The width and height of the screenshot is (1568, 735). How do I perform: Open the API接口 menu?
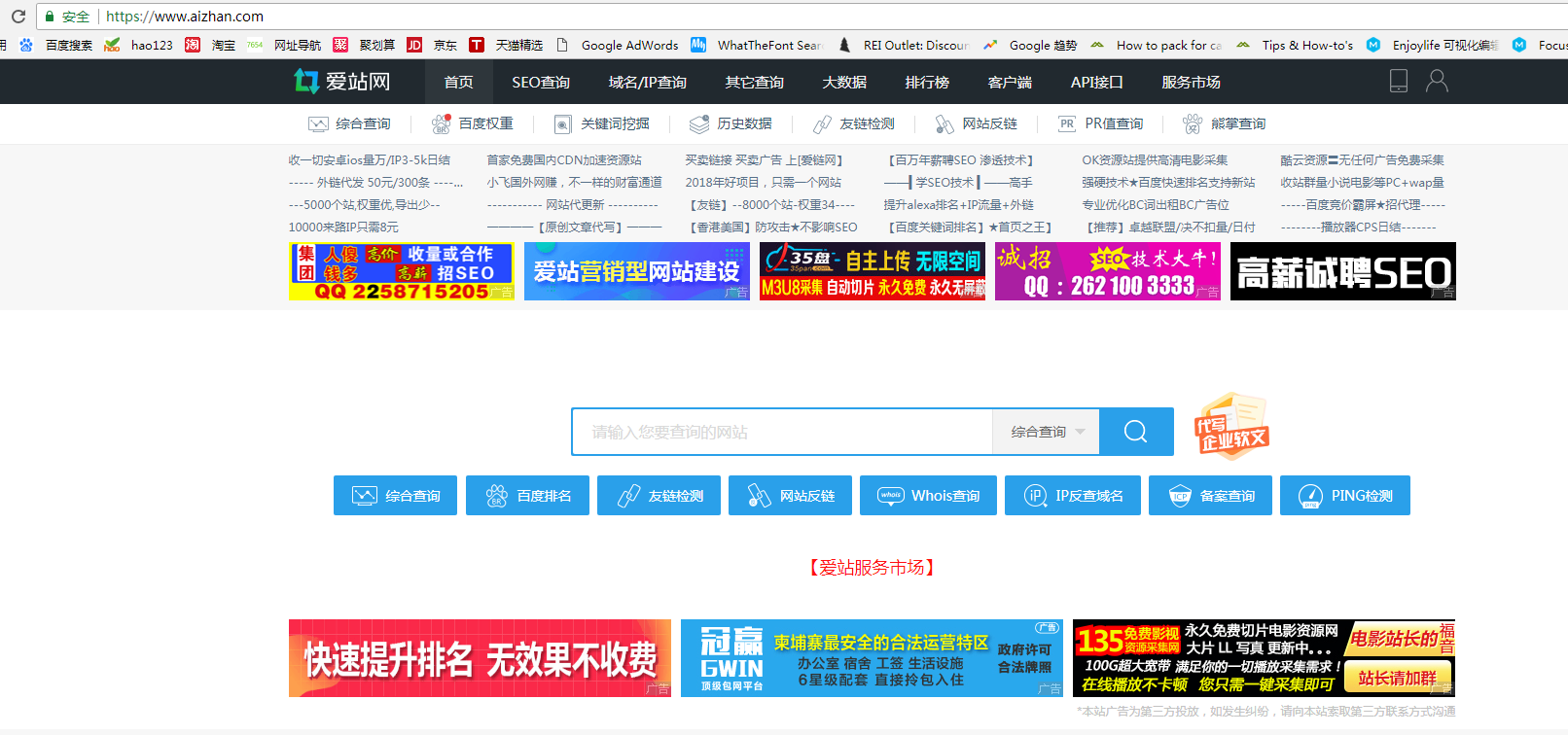point(1096,83)
